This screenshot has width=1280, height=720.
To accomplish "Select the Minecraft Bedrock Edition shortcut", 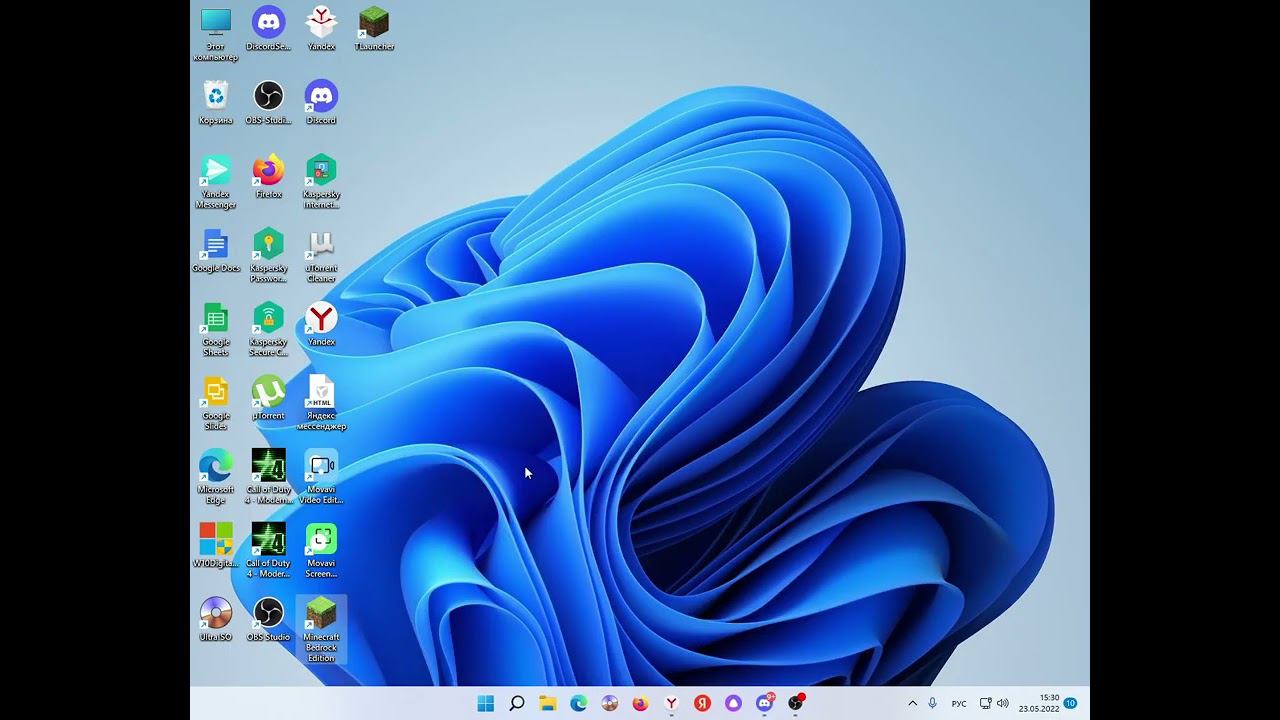I will 321,614.
